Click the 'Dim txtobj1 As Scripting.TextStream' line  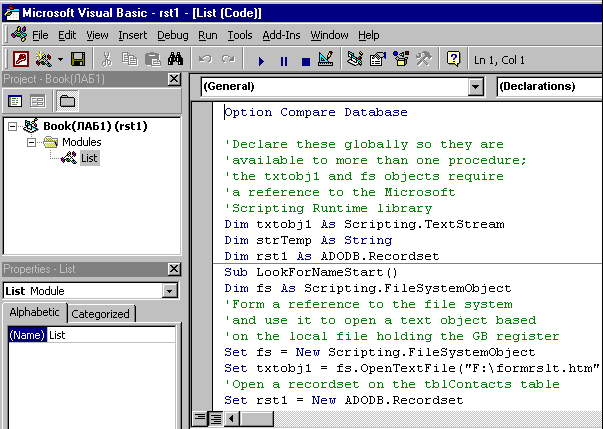coord(364,224)
